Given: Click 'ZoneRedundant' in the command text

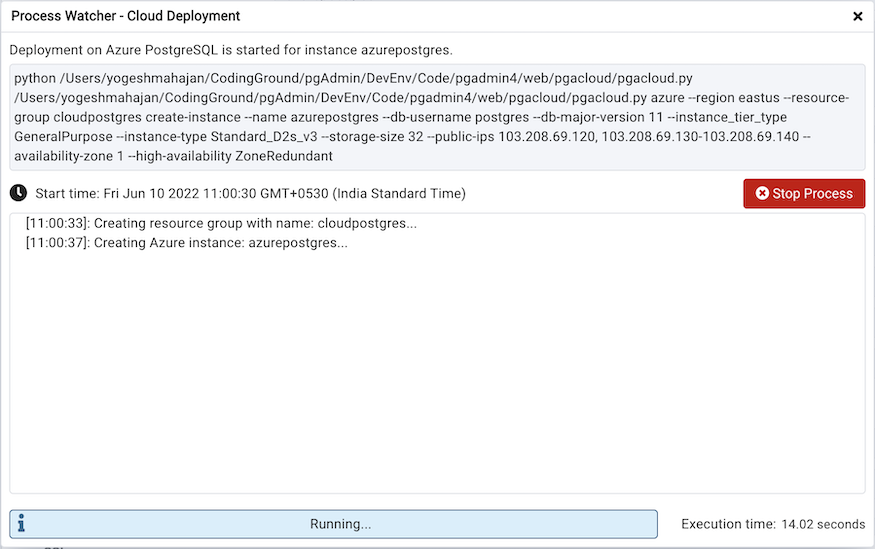Looking at the screenshot, I should (283, 156).
